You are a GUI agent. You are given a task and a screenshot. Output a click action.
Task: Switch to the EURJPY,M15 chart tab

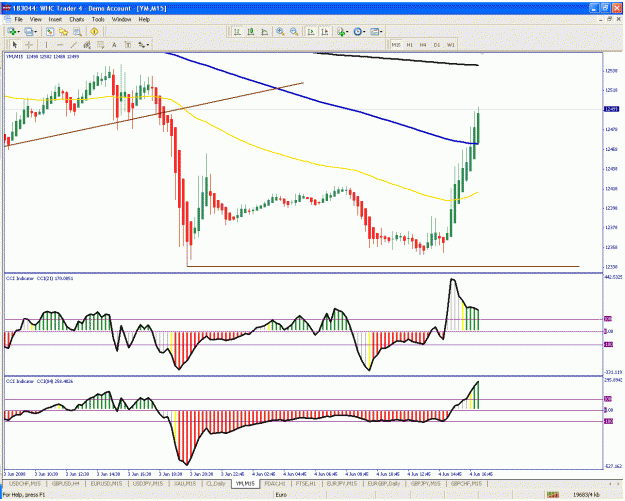(x=342, y=483)
